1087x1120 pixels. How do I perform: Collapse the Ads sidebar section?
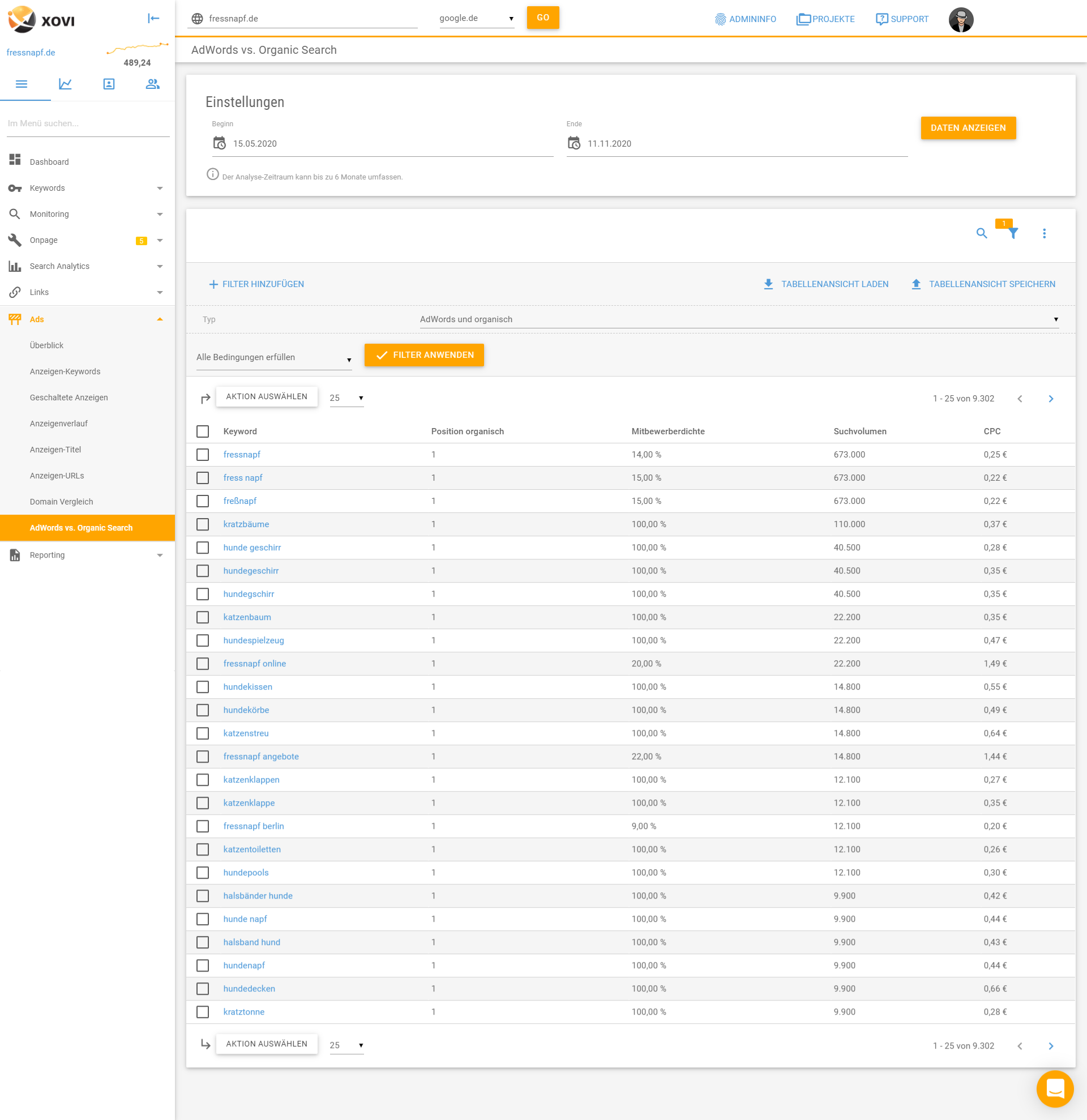(x=160, y=319)
